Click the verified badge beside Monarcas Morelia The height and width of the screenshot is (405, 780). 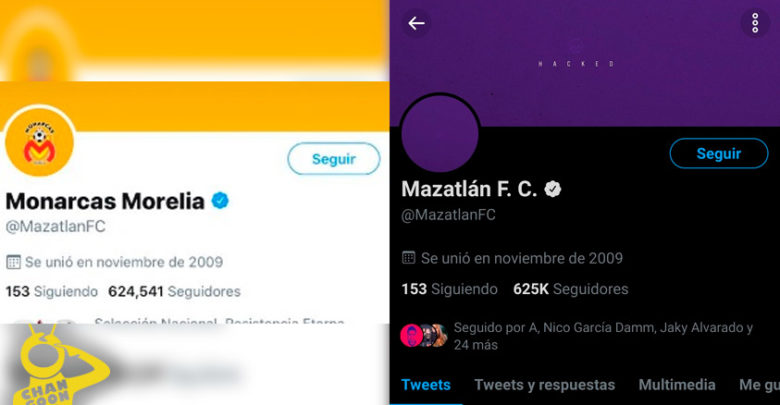pos(220,201)
